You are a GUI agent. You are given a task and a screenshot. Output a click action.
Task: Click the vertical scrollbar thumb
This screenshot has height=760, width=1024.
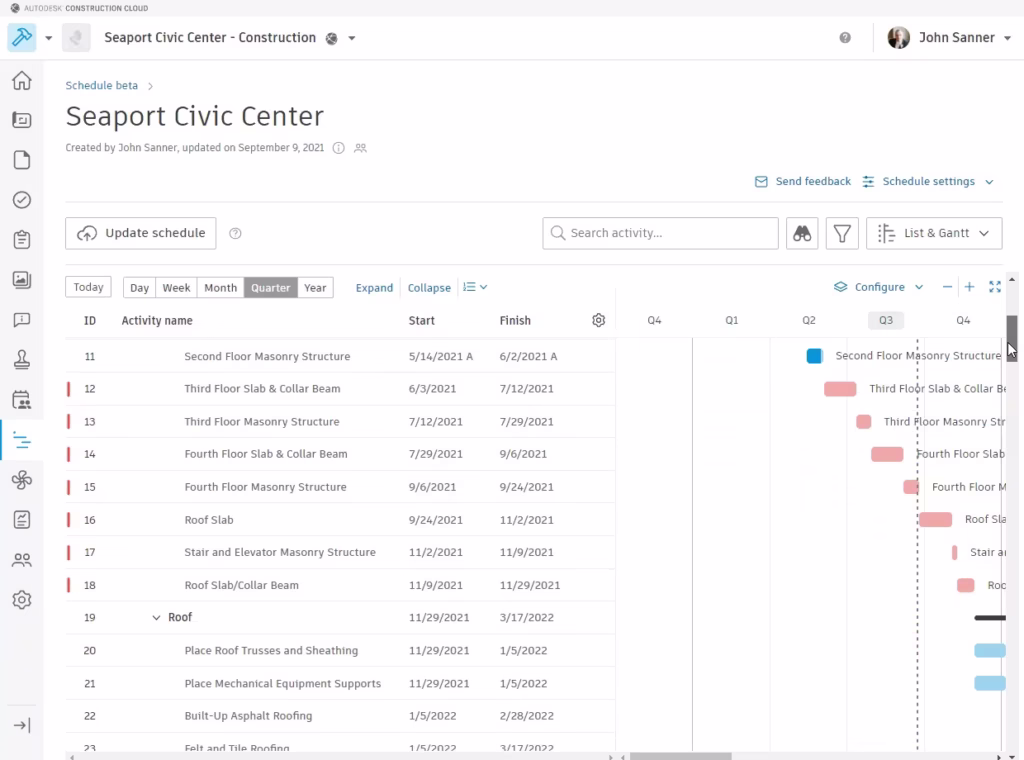[1012, 338]
